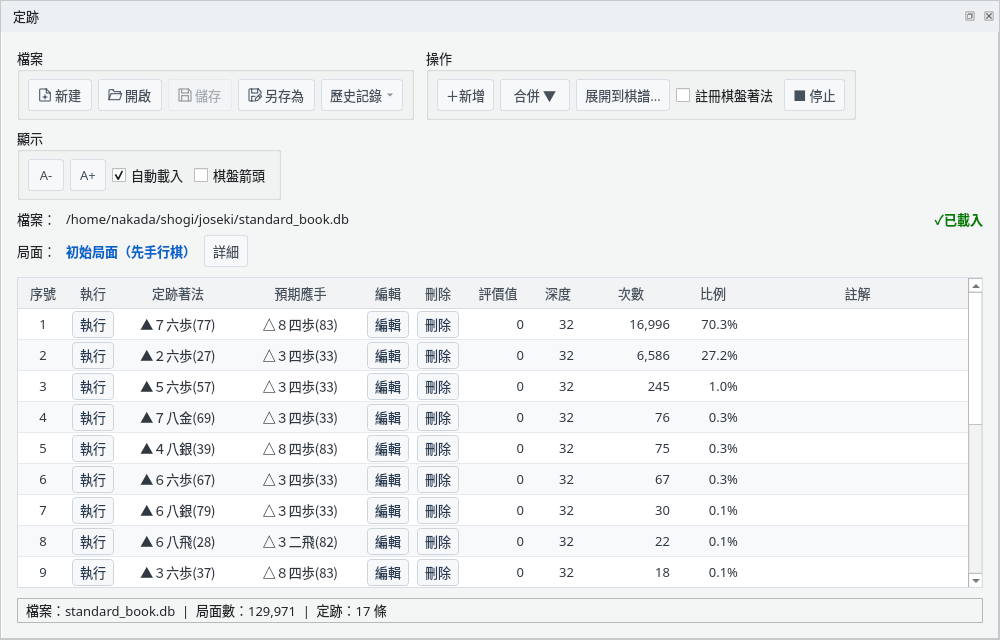The image size is (1000, 640).
Task: Click the file path standard_book.db text
Action: 207,219
